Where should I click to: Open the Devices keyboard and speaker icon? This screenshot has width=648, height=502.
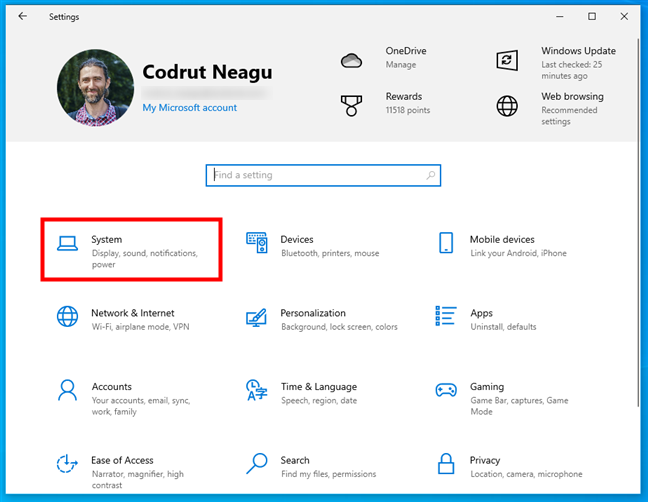click(x=257, y=243)
